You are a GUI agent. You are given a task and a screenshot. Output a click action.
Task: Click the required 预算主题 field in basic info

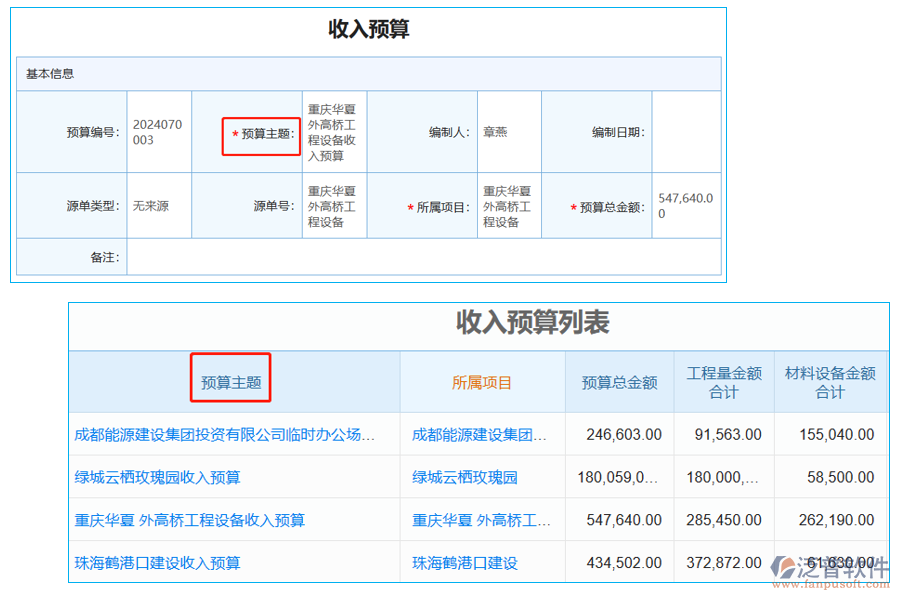pyautogui.click(x=261, y=133)
